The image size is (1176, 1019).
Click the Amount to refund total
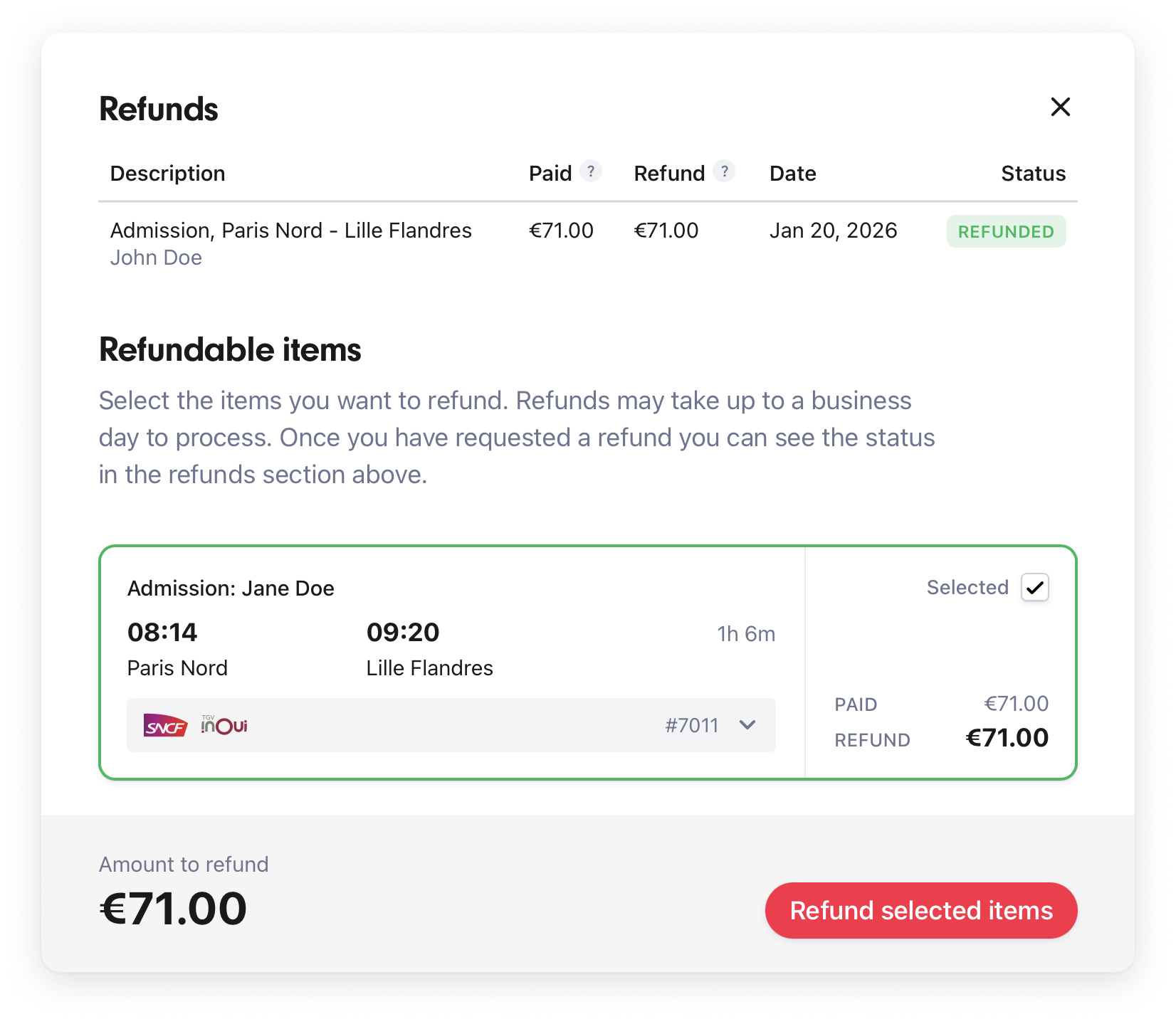173,909
